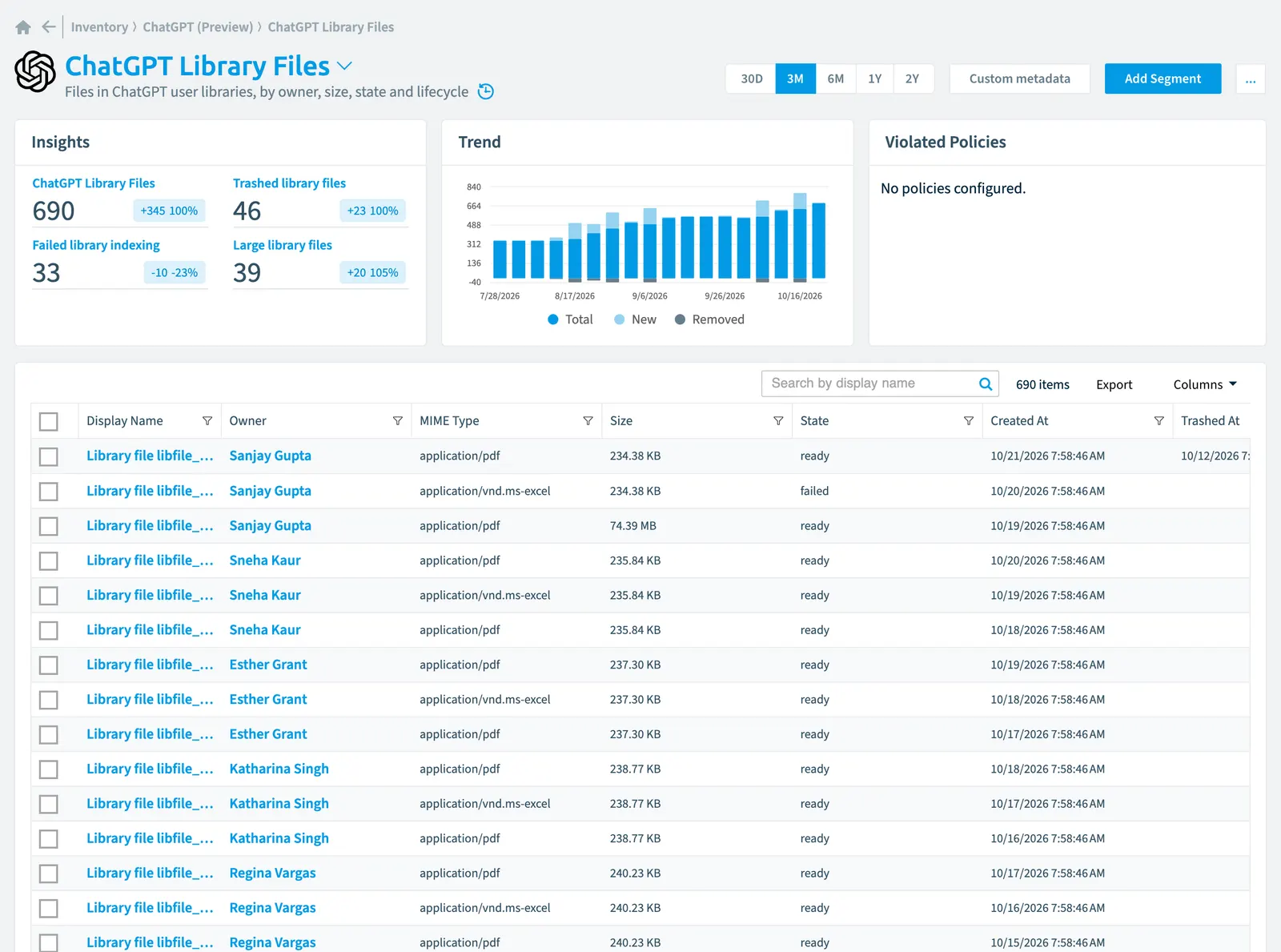This screenshot has height=952, width=1281.
Task: Open the Display Name column filter icon
Action: [x=207, y=421]
